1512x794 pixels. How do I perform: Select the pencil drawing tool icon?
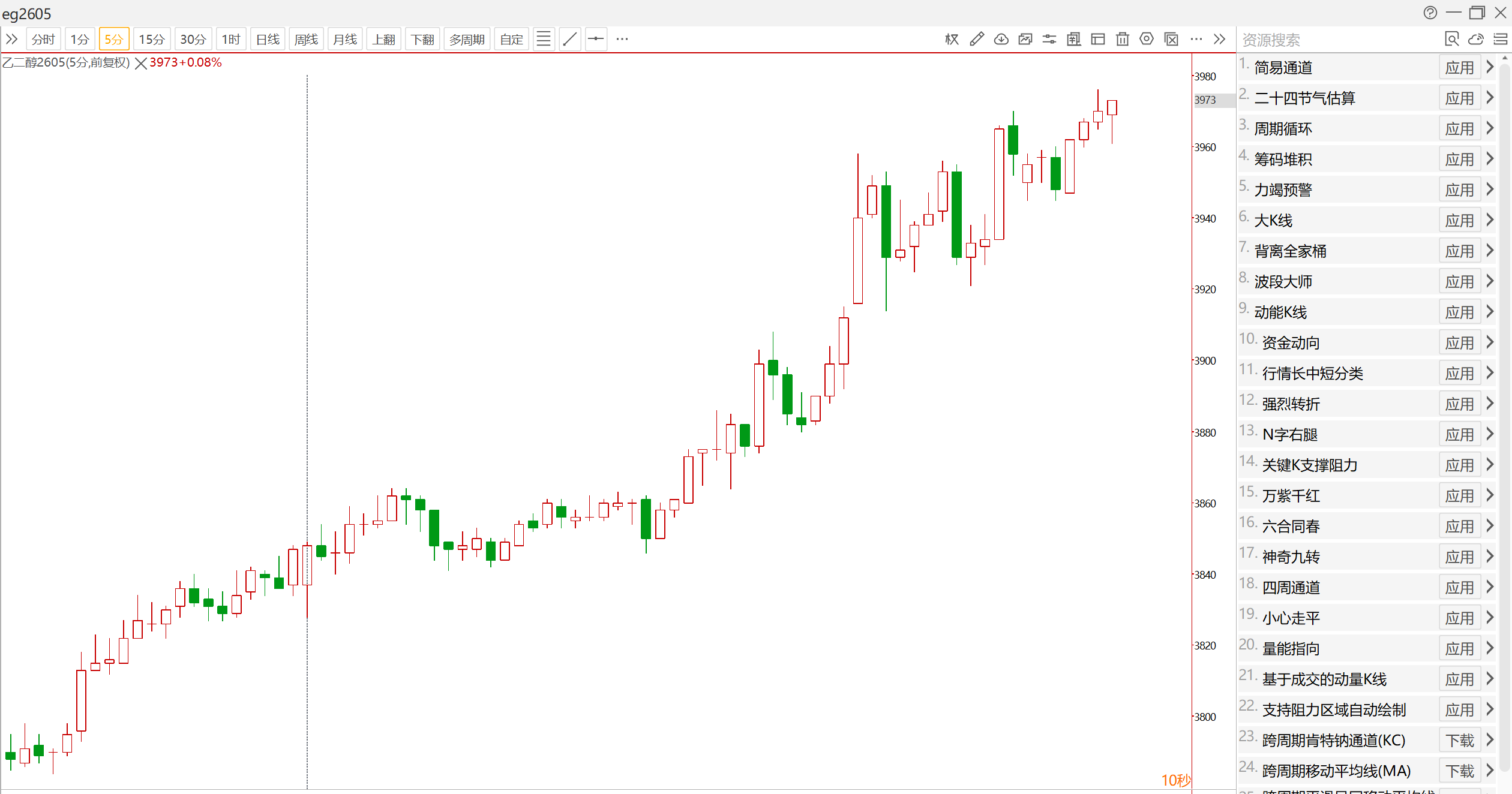(x=976, y=40)
